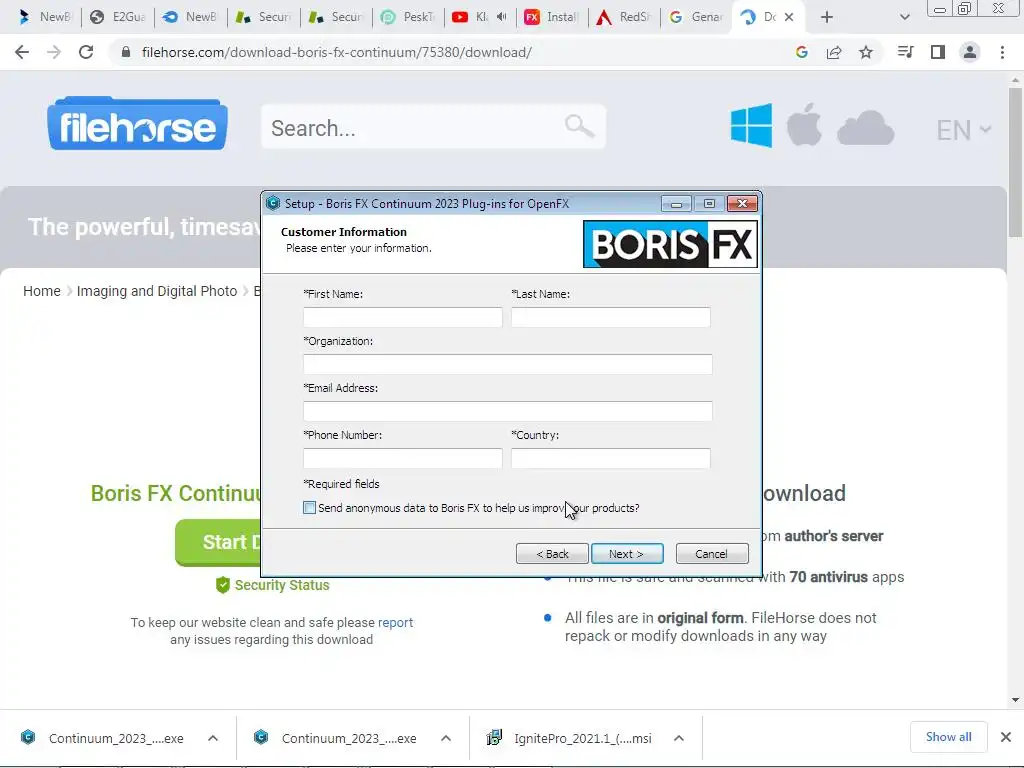
Task: Bookmark this page with star icon
Action: click(x=866, y=52)
